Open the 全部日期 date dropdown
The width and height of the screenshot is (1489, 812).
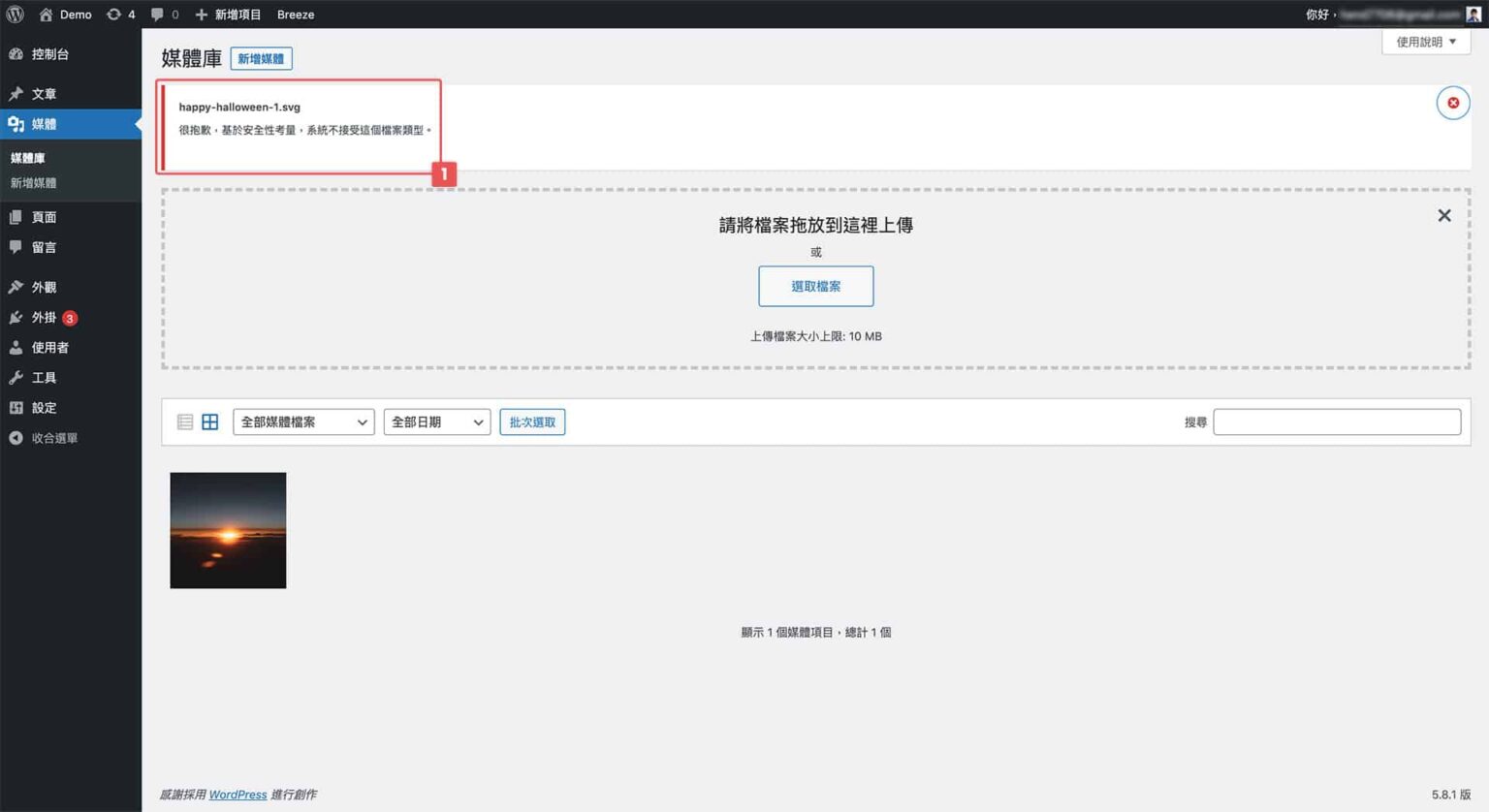tap(437, 422)
